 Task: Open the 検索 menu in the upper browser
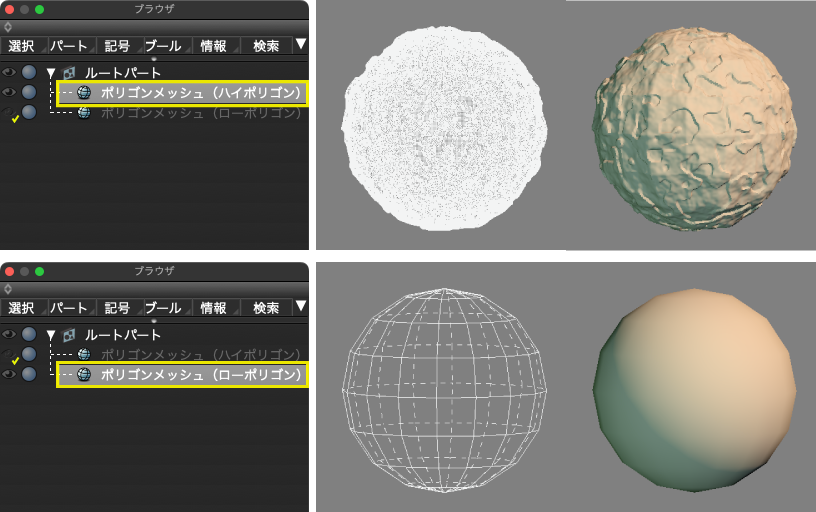266,46
